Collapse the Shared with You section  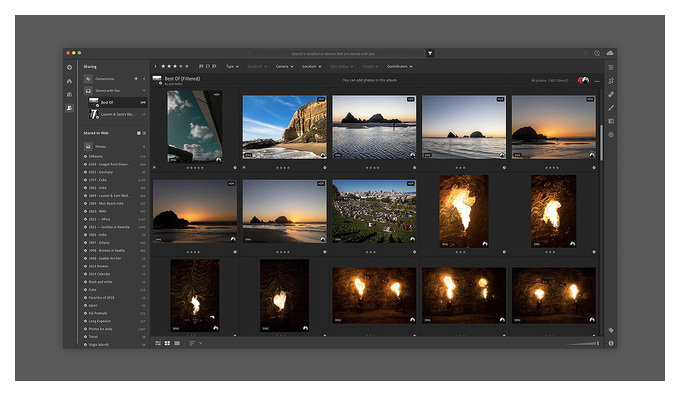click(x=144, y=91)
